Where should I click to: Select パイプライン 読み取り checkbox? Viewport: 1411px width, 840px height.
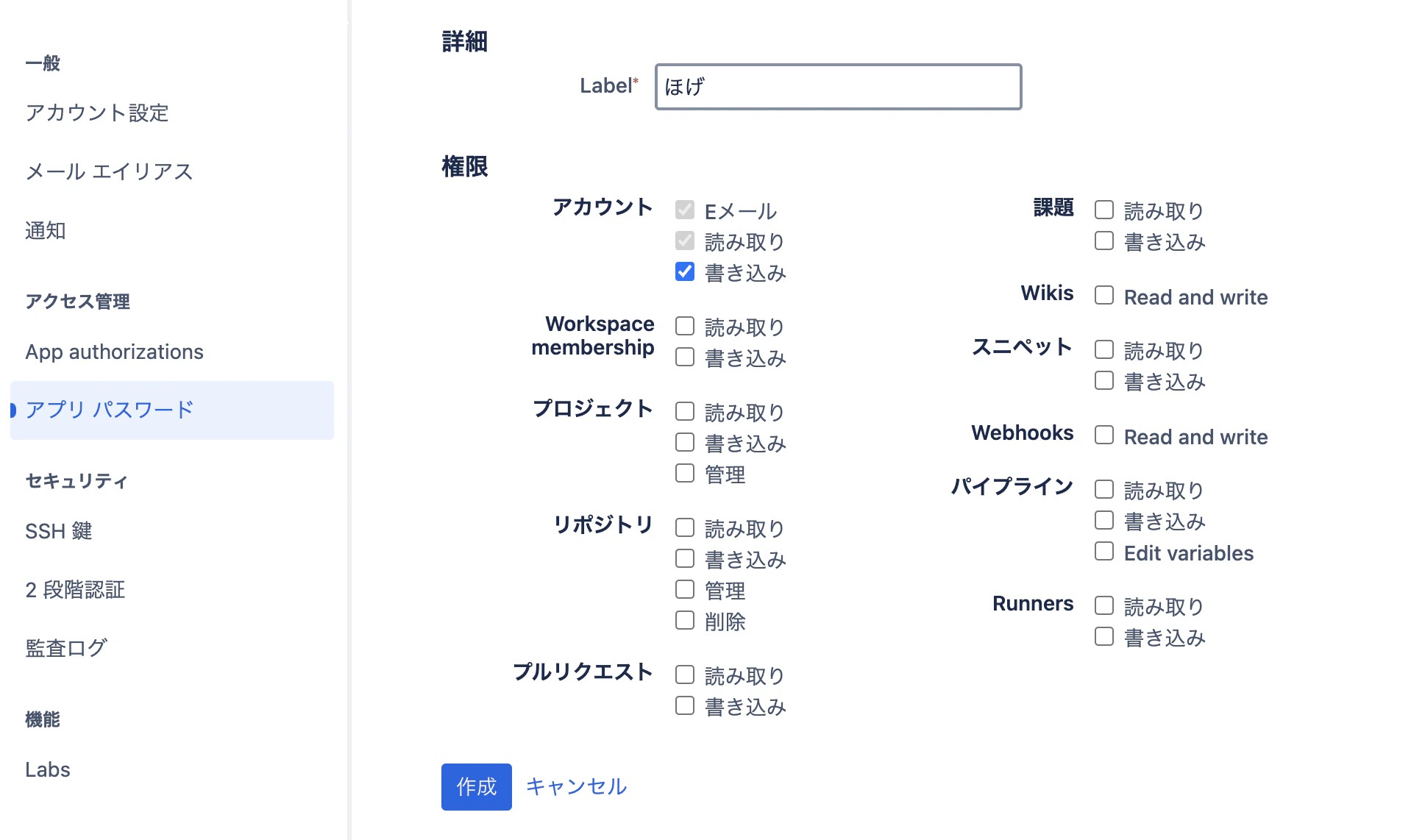pyautogui.click(x=1104, y=489)
